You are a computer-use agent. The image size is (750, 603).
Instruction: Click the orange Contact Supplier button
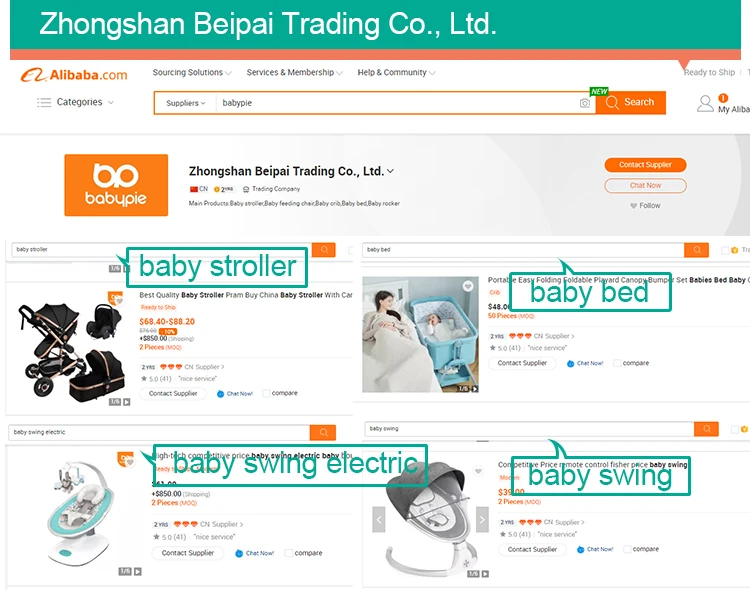(x=645, y=165)
